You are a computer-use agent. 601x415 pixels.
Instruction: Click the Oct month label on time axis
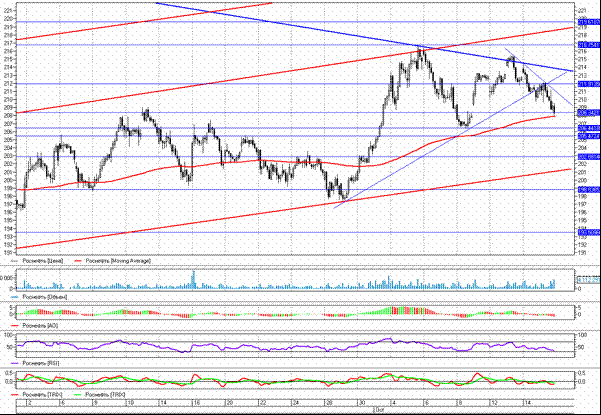379,410
